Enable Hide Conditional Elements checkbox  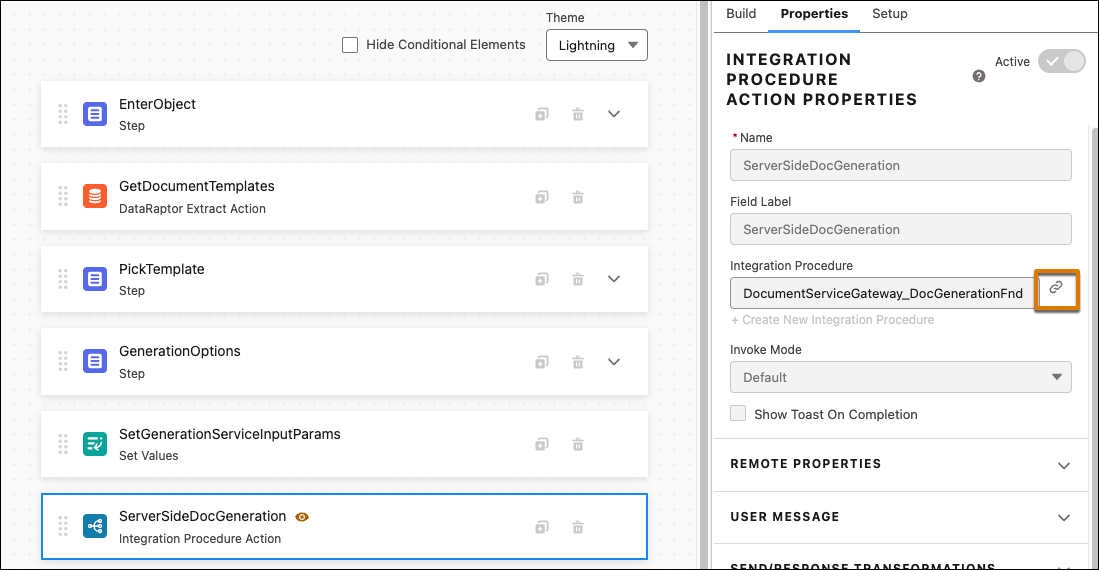(x=350, y=45)
